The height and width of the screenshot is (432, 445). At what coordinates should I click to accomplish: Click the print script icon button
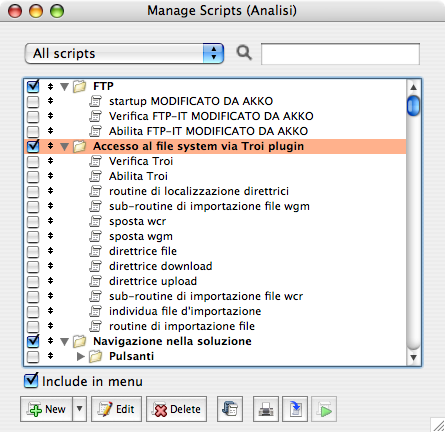click(x=266, y=409)
